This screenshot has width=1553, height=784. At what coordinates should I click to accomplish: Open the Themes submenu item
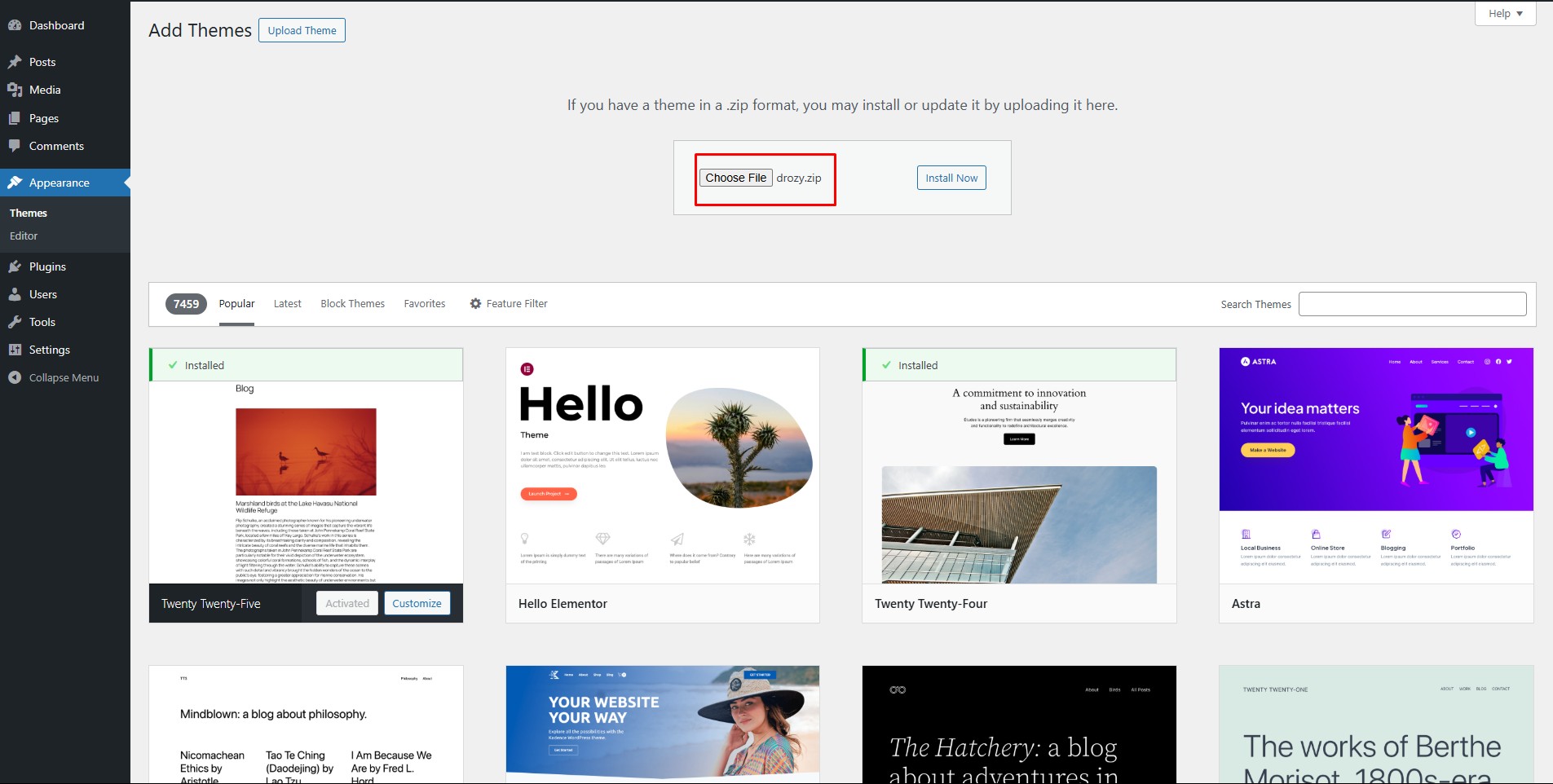coord(29,213)
